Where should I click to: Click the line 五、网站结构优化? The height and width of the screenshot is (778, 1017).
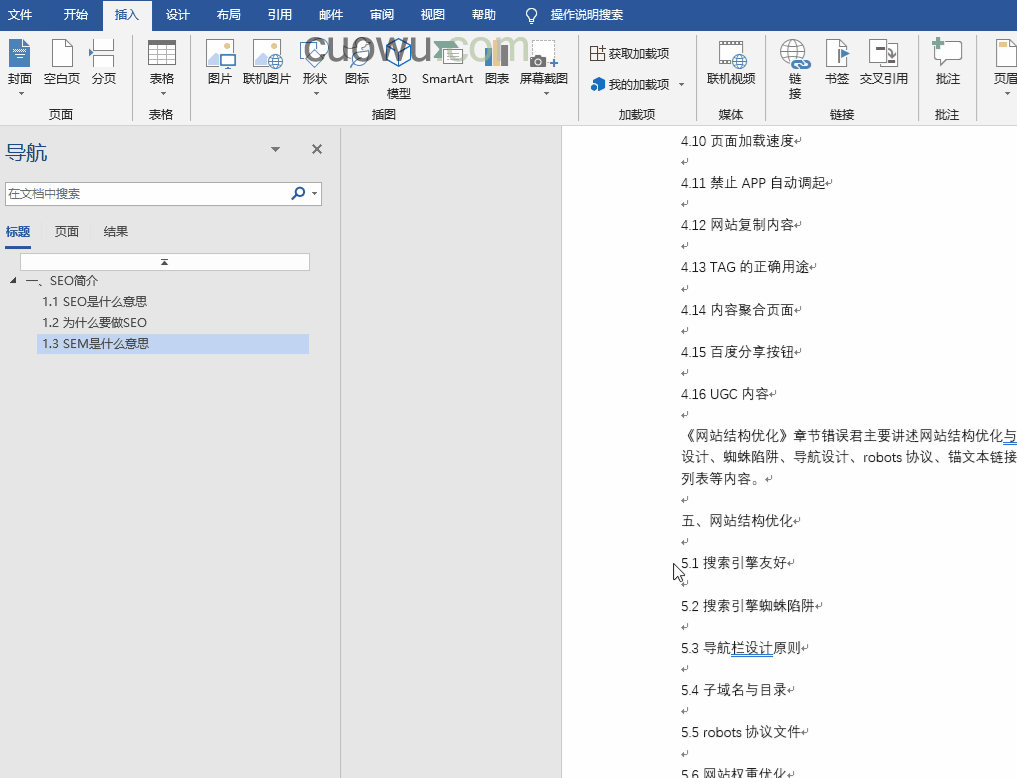pyautogui.click(x=737, y=521)
